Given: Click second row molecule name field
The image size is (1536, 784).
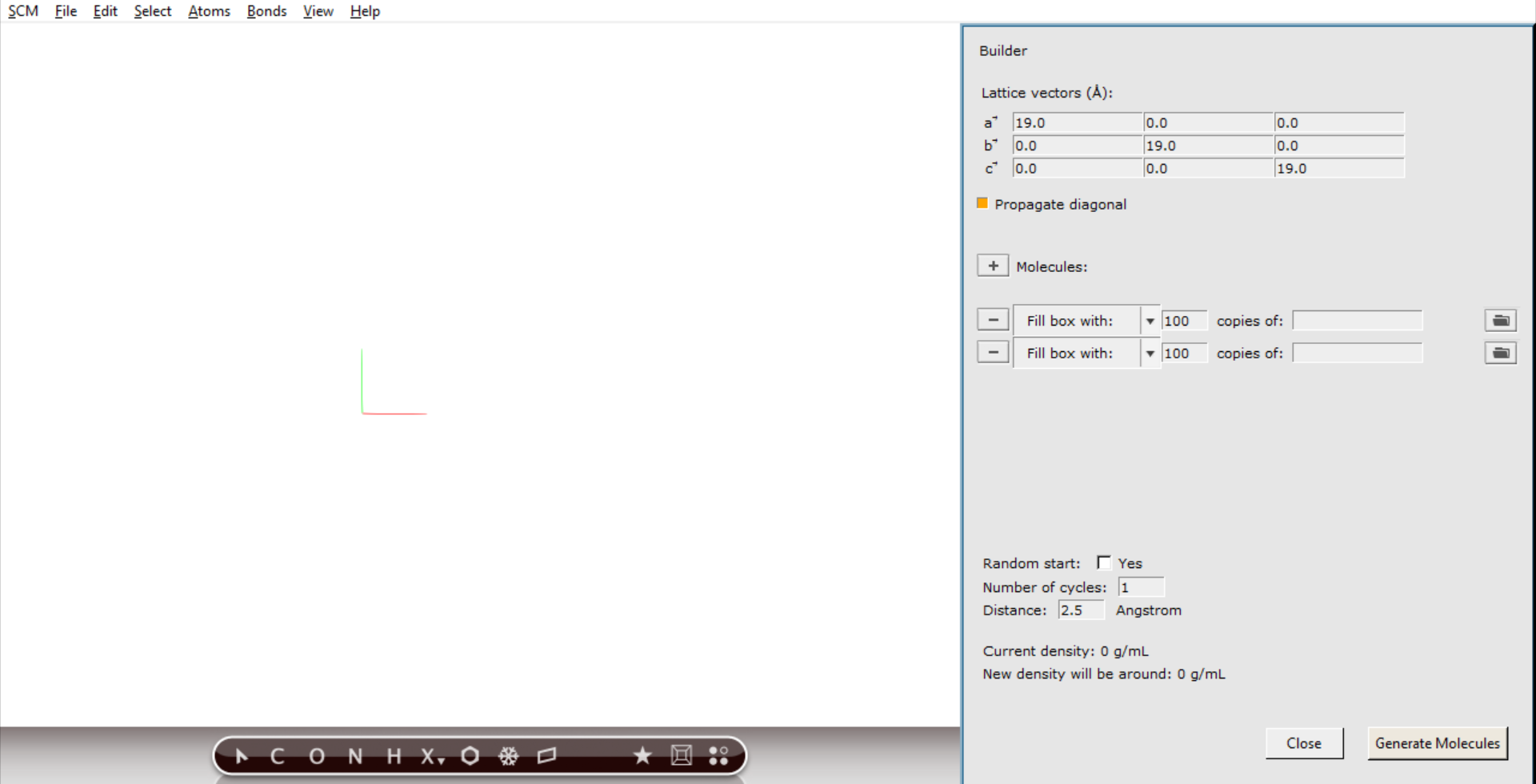Looking at the screenshot, I should (1358, 353).
